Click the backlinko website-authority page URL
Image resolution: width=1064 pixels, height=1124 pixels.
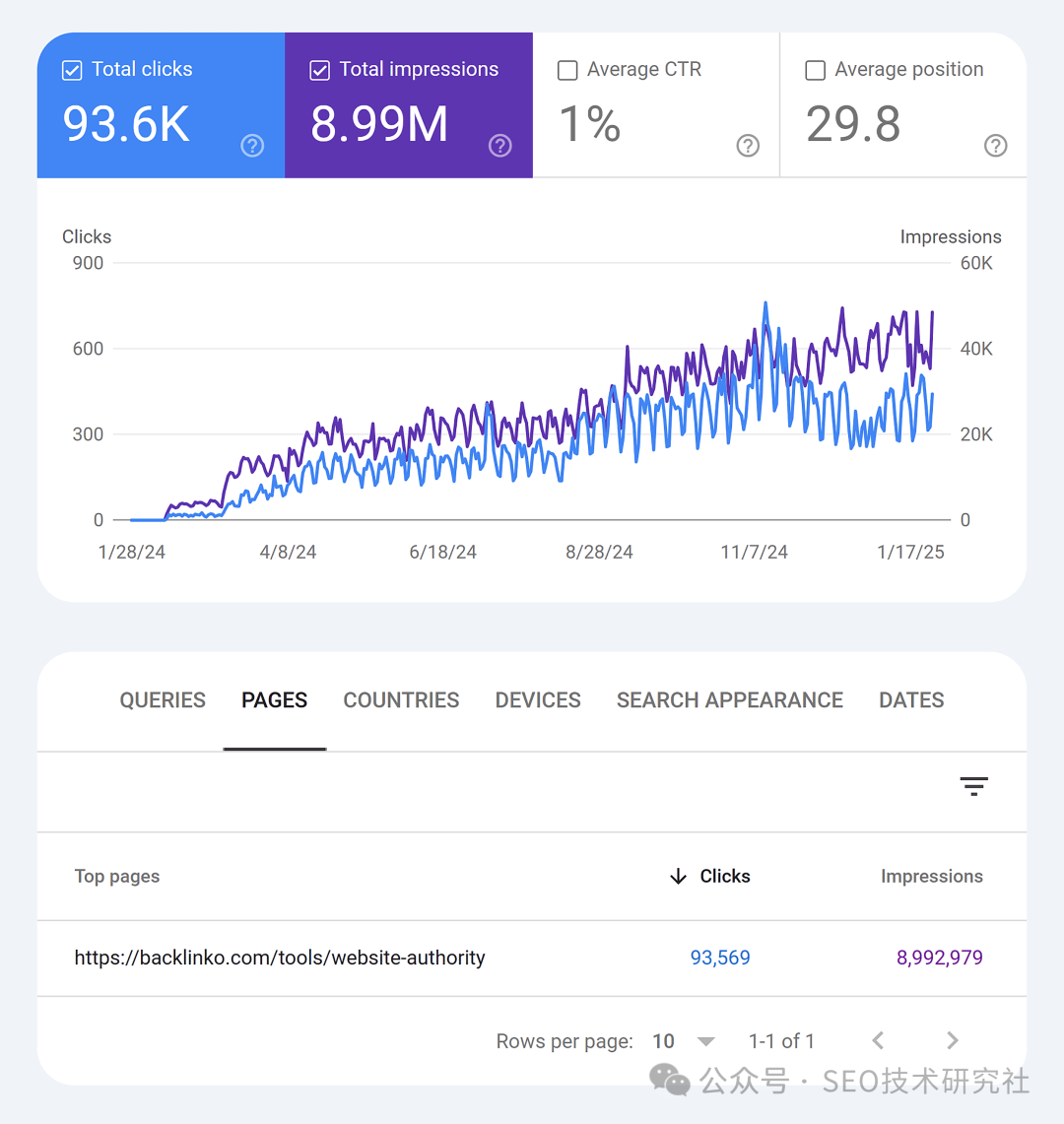280,958
